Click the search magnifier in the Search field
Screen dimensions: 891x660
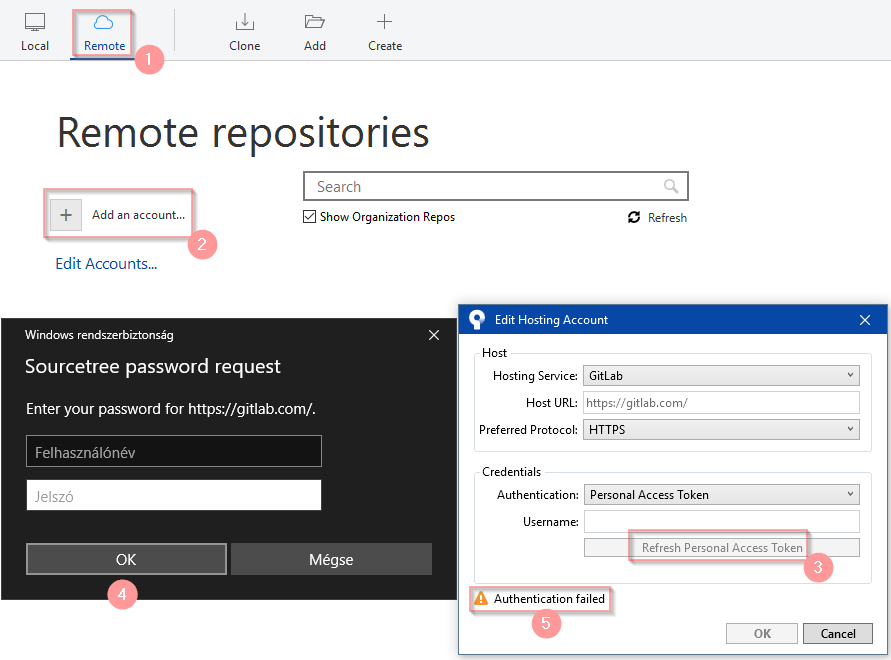tap(672, 186)
